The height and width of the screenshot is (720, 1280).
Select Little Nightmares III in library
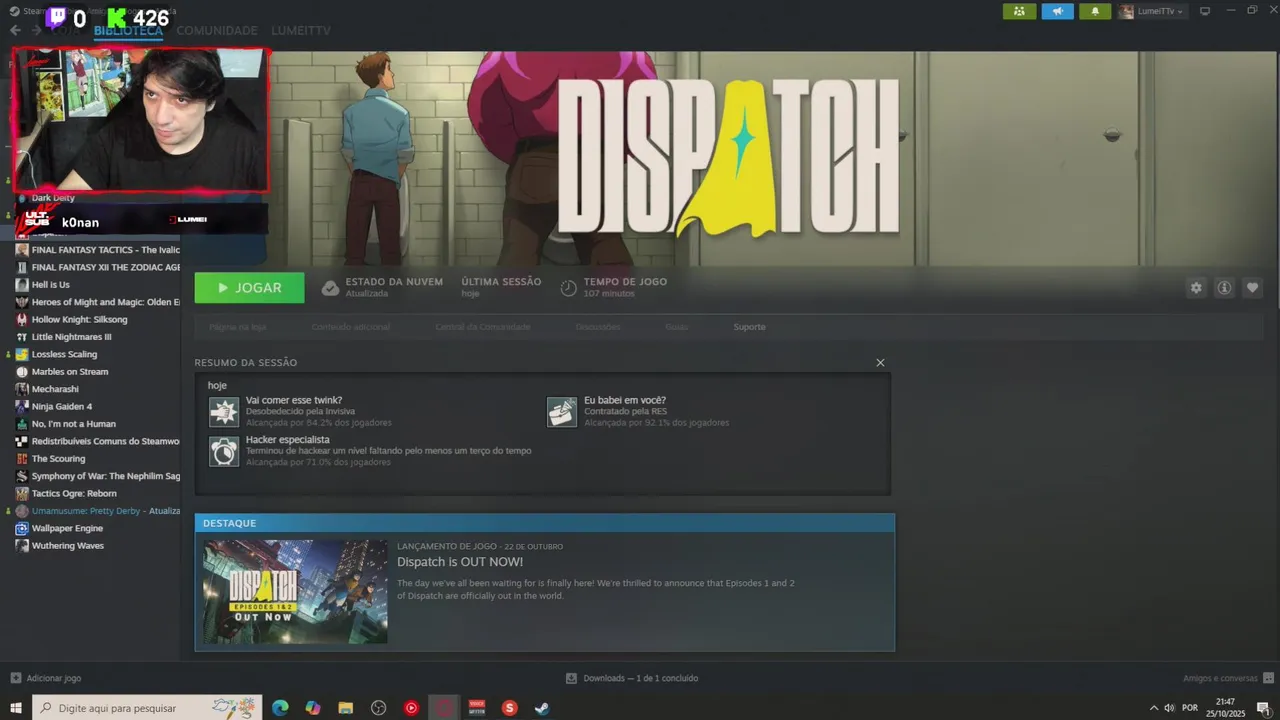(71, 337)
